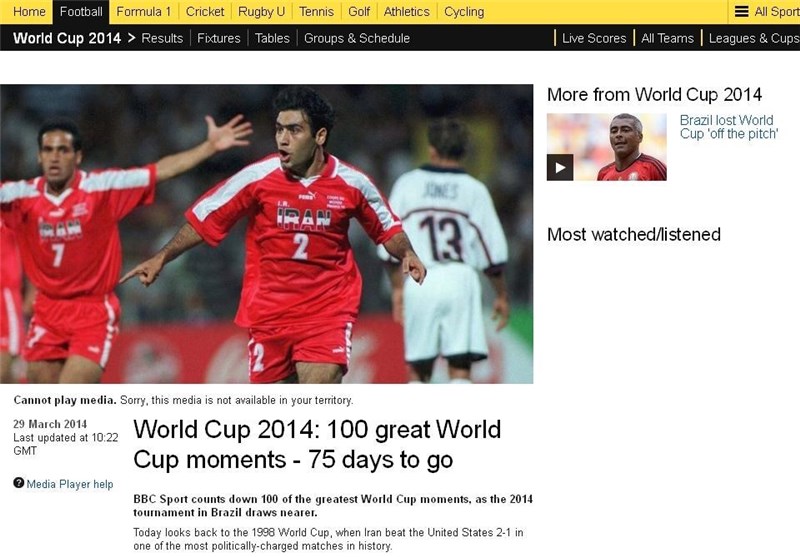800x557 pixels.
Task: Click the World Cup 2014 heading link
Action: pos(66,38)
